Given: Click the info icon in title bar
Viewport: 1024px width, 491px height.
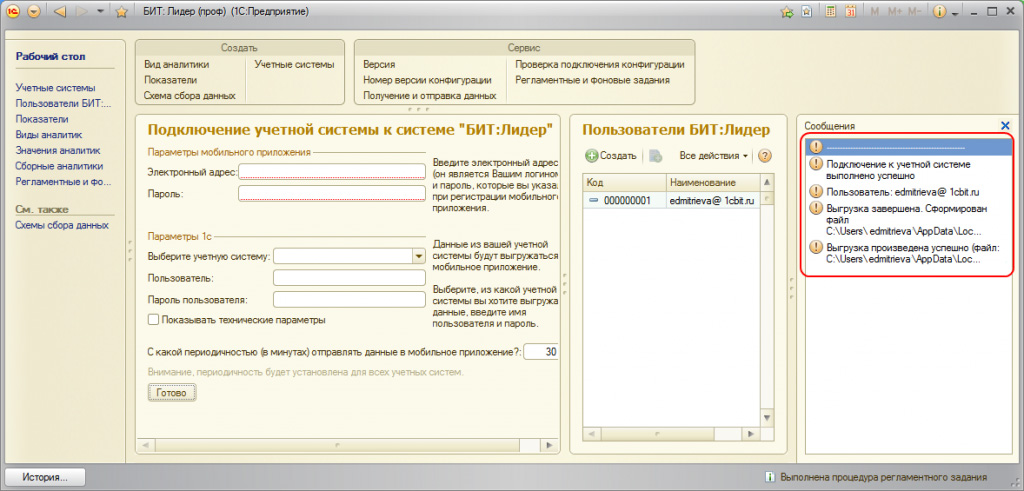Looking at the screenshot, I should click(939, 12).
